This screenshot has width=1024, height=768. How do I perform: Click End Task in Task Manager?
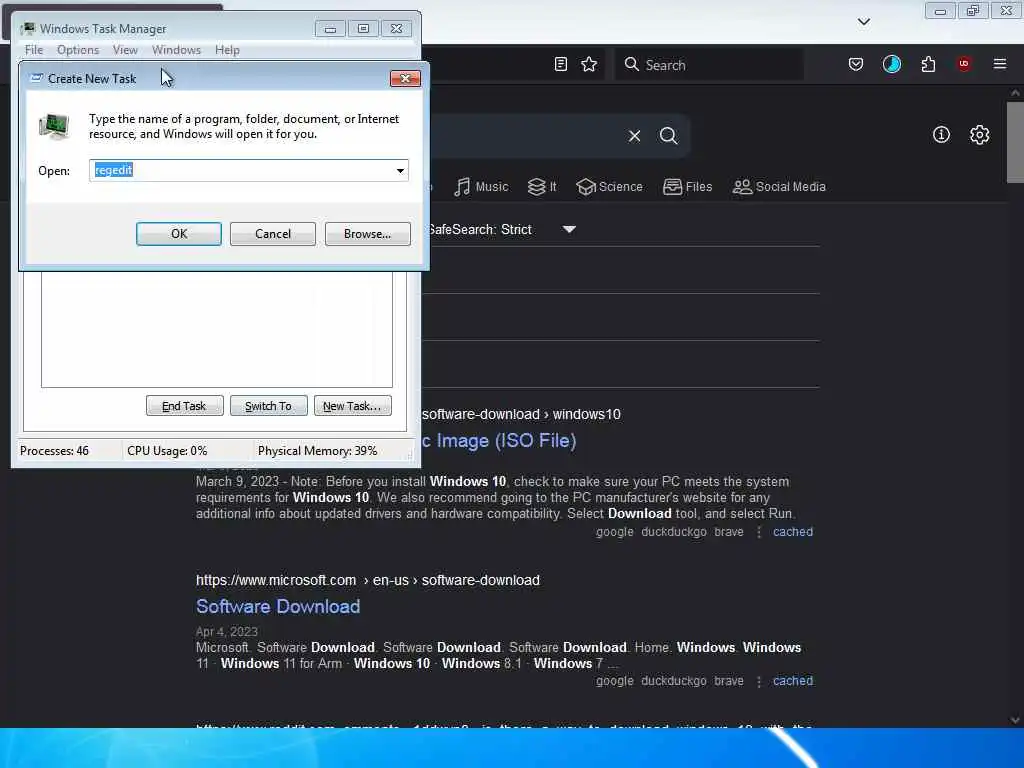[x=184, y=406]
